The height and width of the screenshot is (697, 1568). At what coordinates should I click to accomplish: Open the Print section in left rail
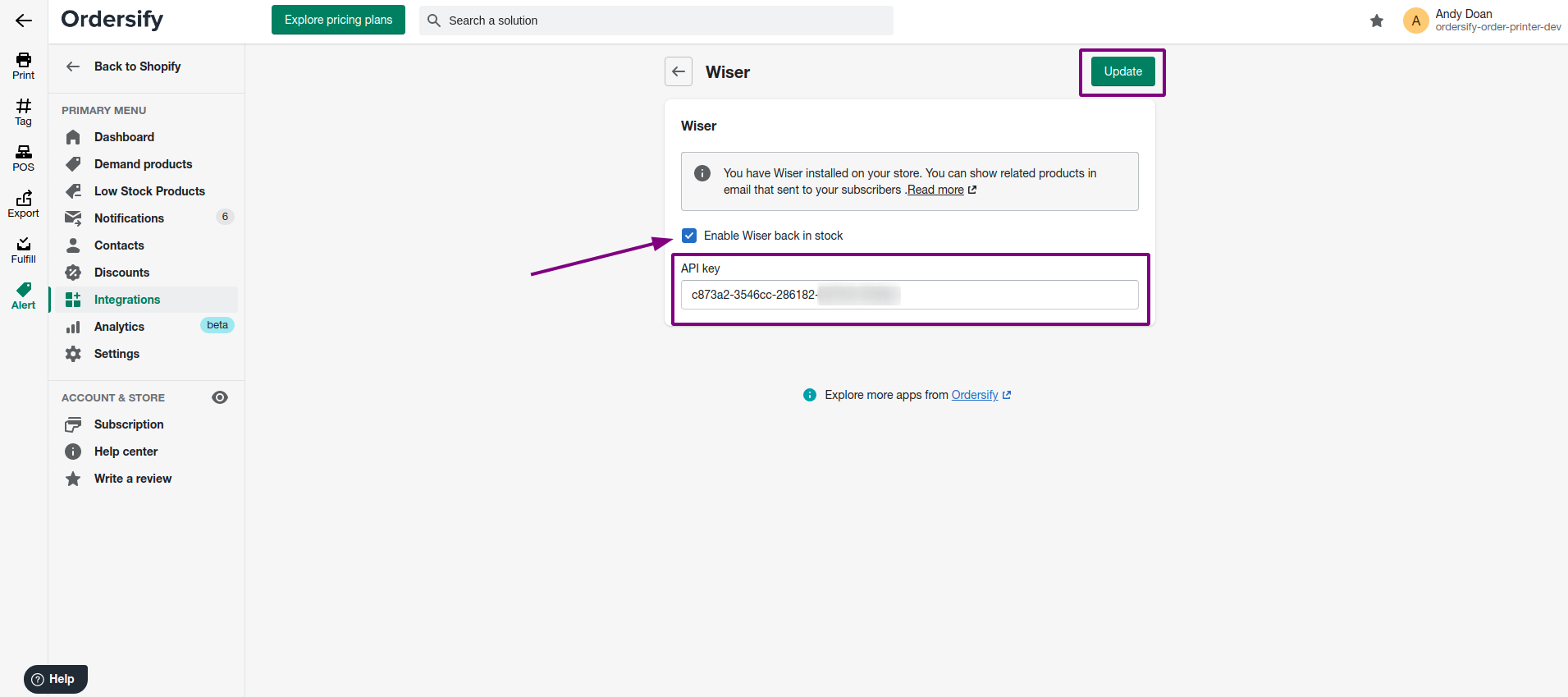tap(23, 66)
